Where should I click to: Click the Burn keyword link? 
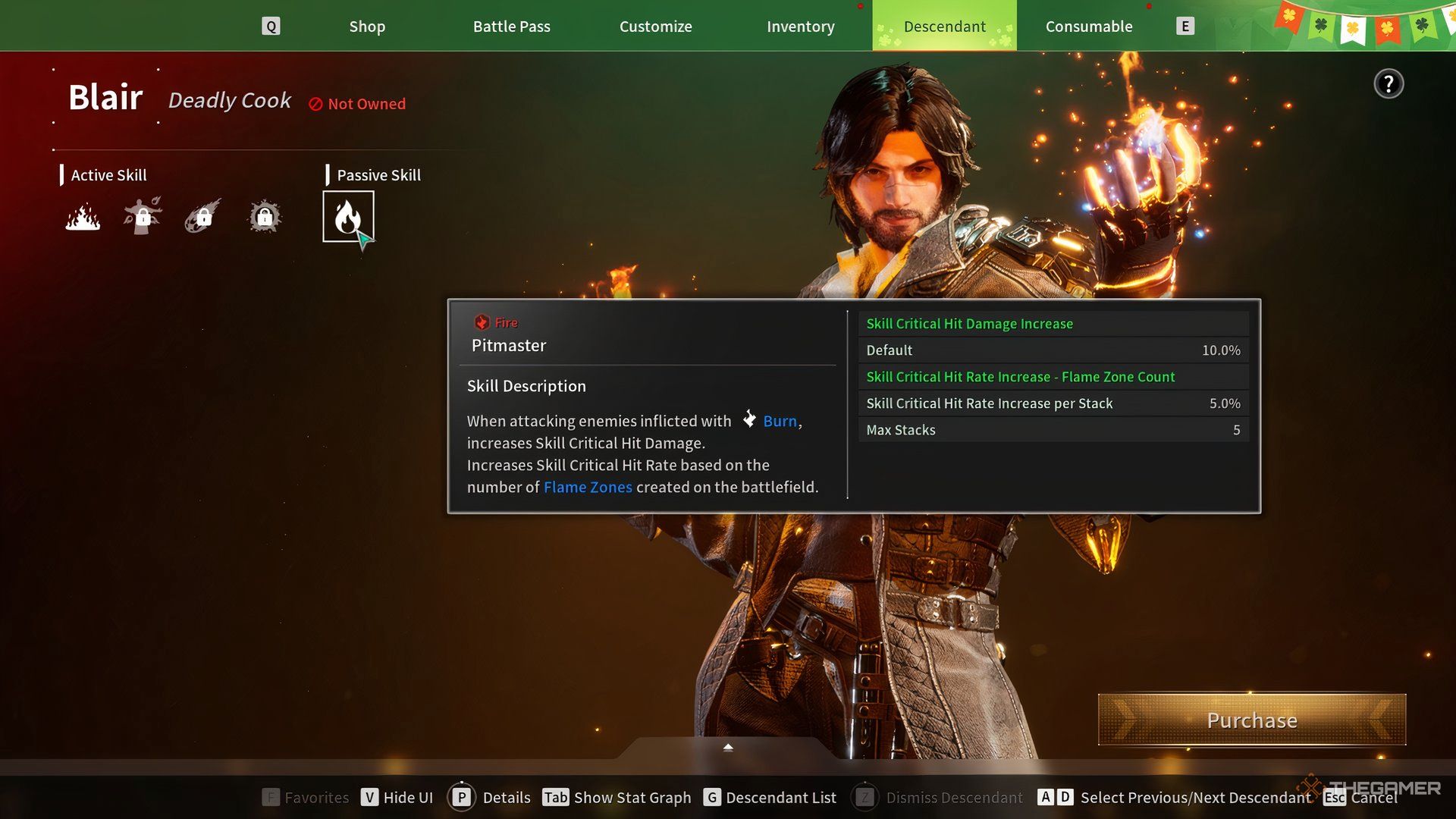pyautogui.click(x=780, y=421)
